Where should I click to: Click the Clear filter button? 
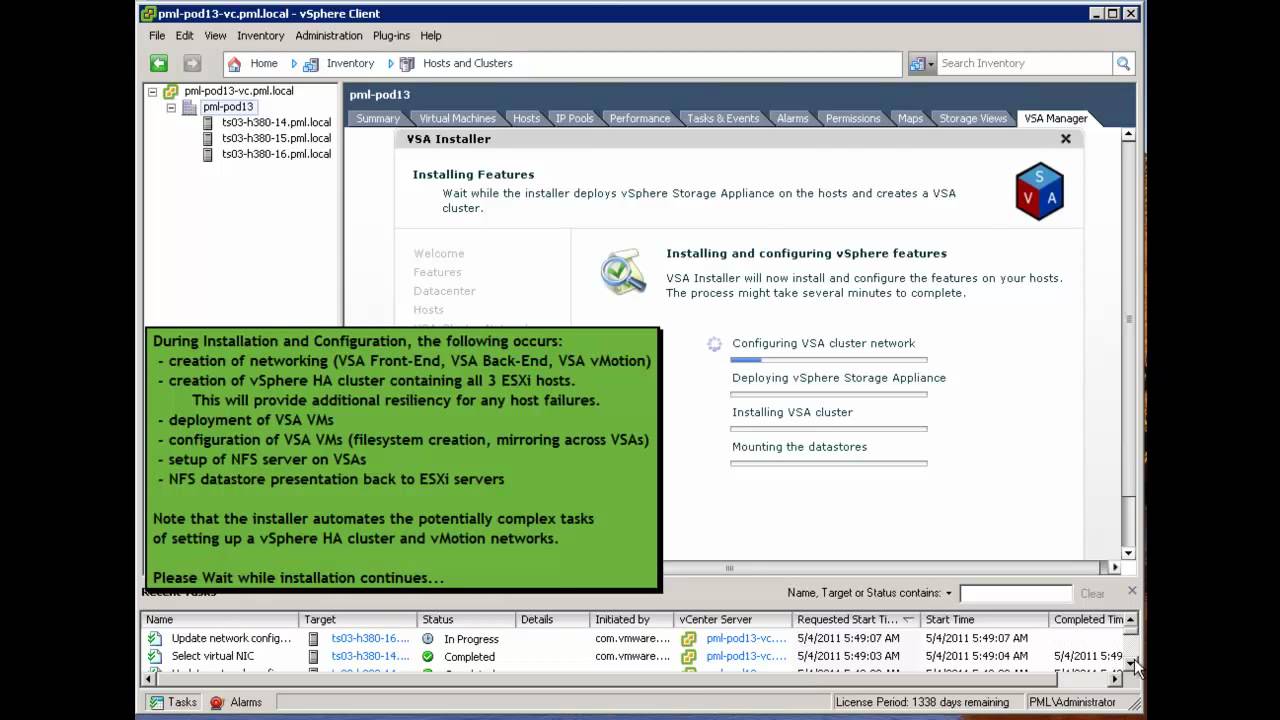coord(1092,593)
